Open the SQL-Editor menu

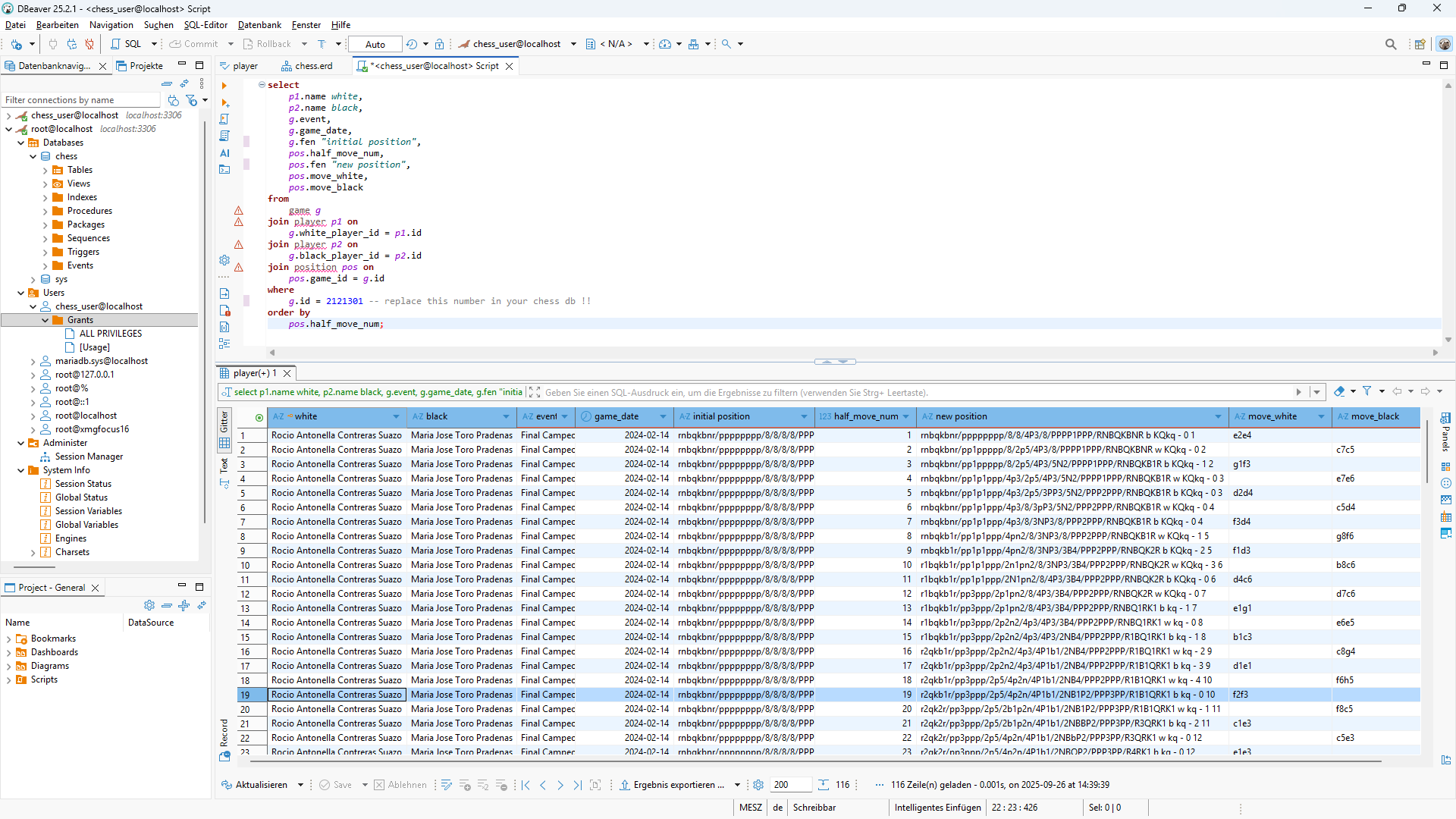pyautogui.click(x=206, y=25)
